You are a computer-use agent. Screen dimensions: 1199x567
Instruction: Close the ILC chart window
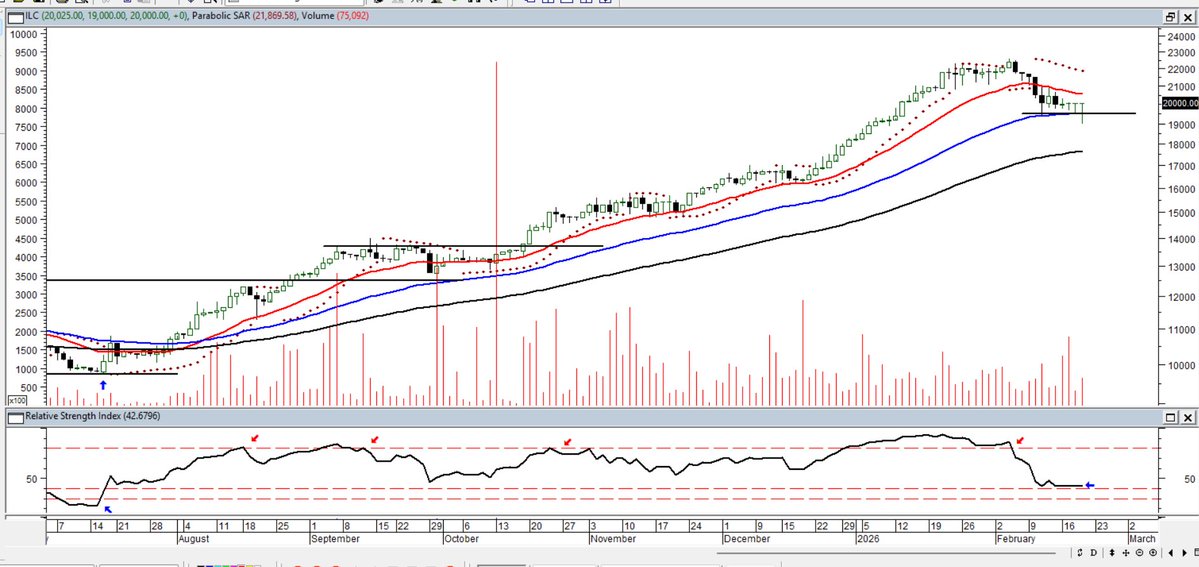pos(1188,17)
